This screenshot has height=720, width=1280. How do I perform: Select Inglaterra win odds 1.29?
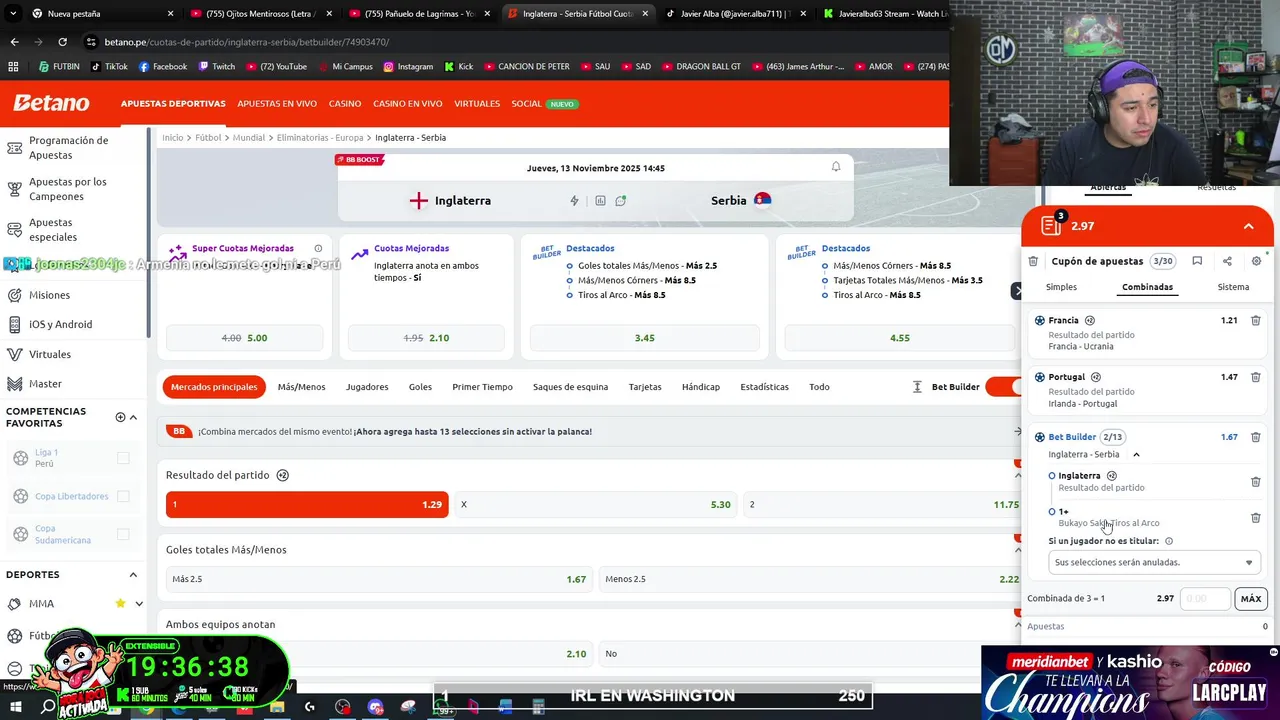coord(307,504)
